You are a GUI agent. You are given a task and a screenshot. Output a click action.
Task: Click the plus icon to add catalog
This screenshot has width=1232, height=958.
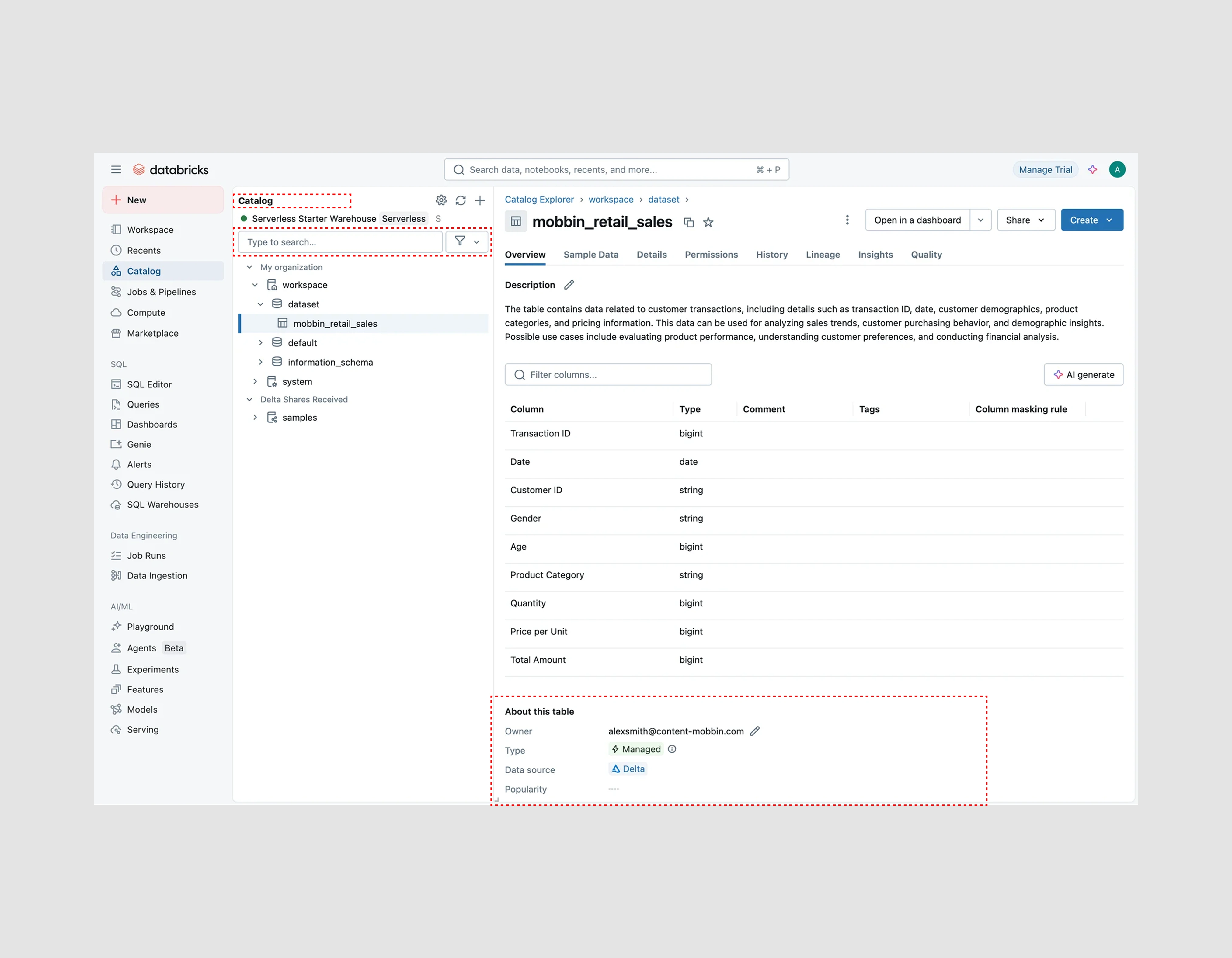480,200
